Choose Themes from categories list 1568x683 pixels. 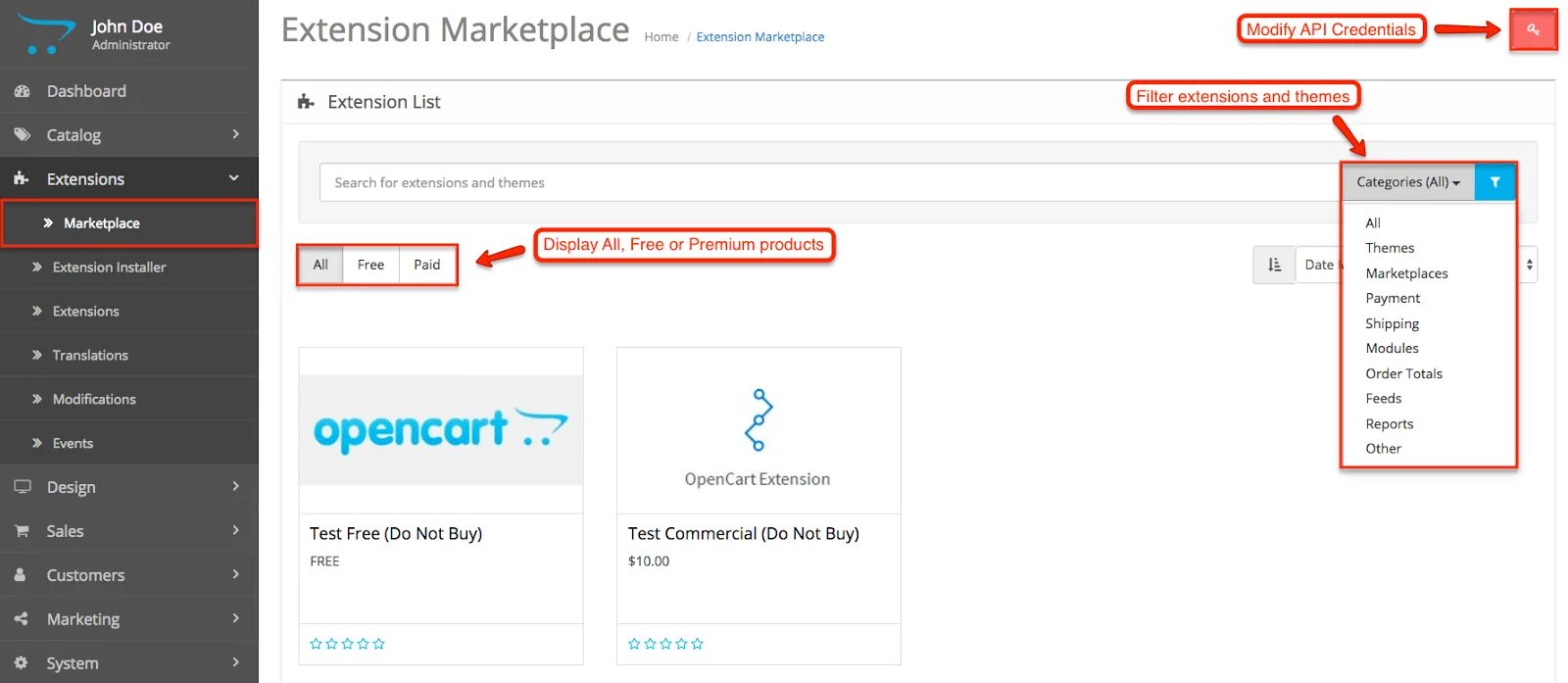coord(1390,248)
